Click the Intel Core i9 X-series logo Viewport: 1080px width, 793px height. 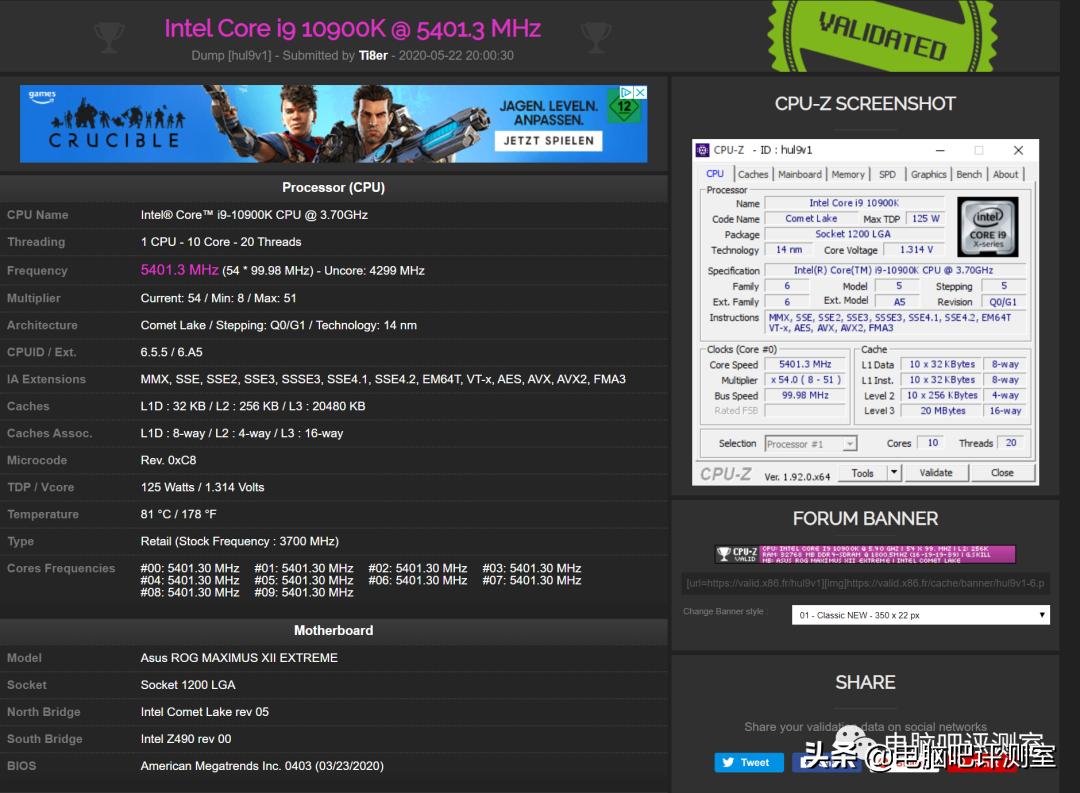click(988, 228)
